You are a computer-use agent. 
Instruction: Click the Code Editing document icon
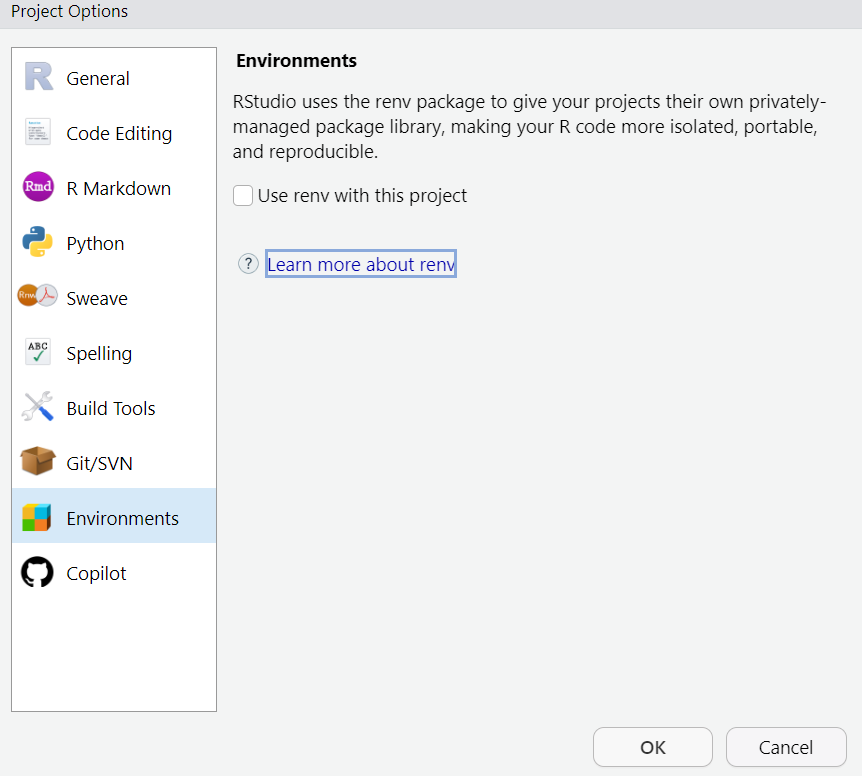tap(38, 133)
